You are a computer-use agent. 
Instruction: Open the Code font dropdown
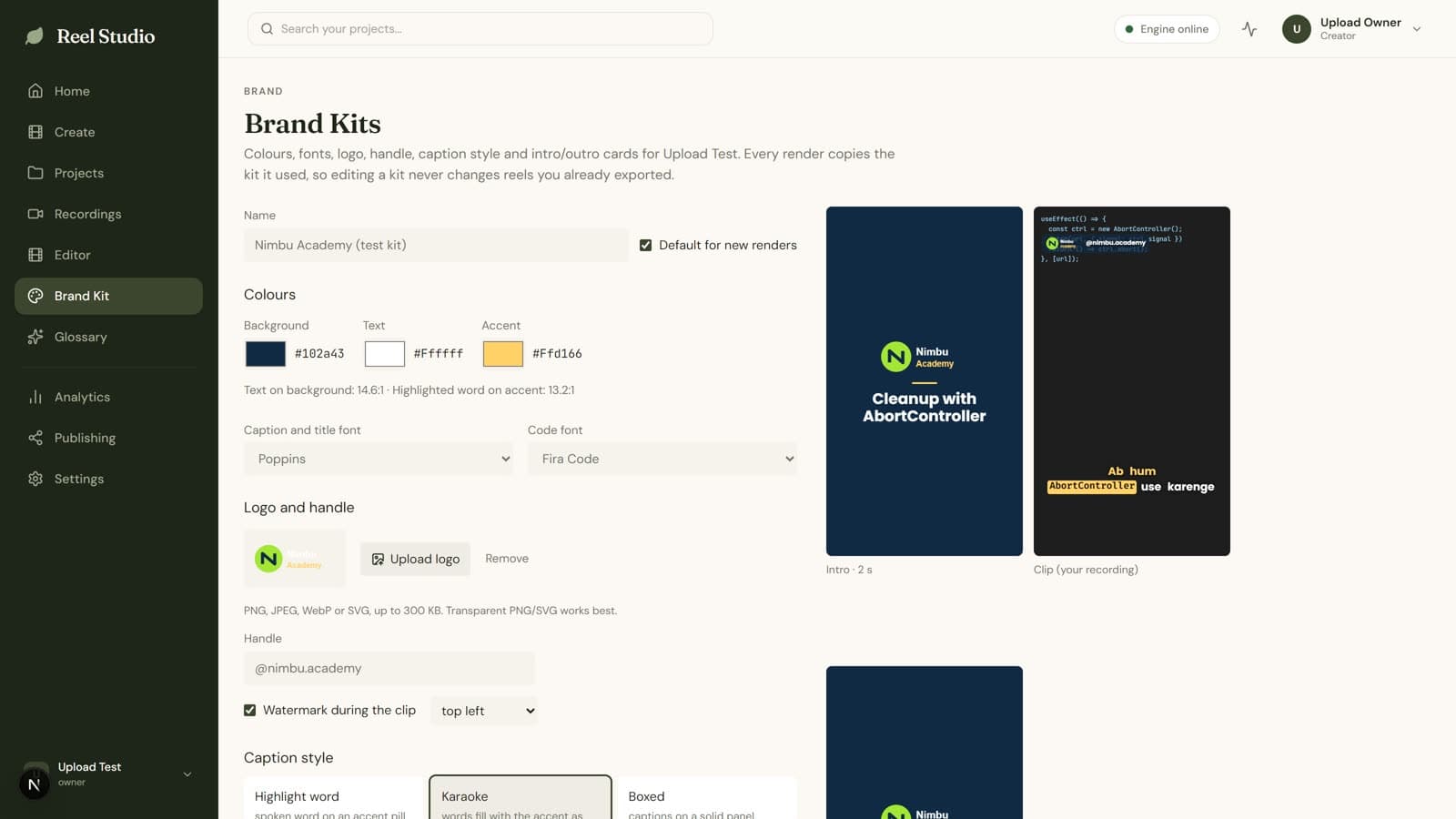tap(662, 459)
